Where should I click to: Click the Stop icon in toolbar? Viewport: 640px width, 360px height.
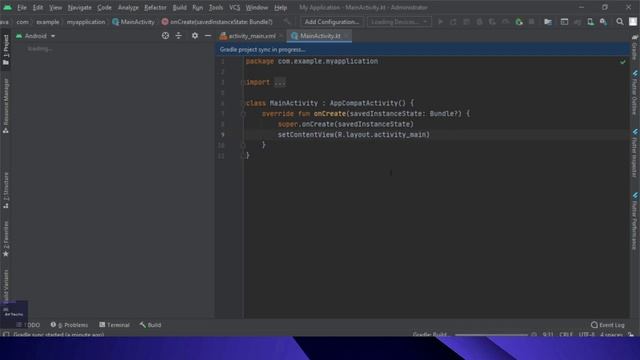coord(531,22)
